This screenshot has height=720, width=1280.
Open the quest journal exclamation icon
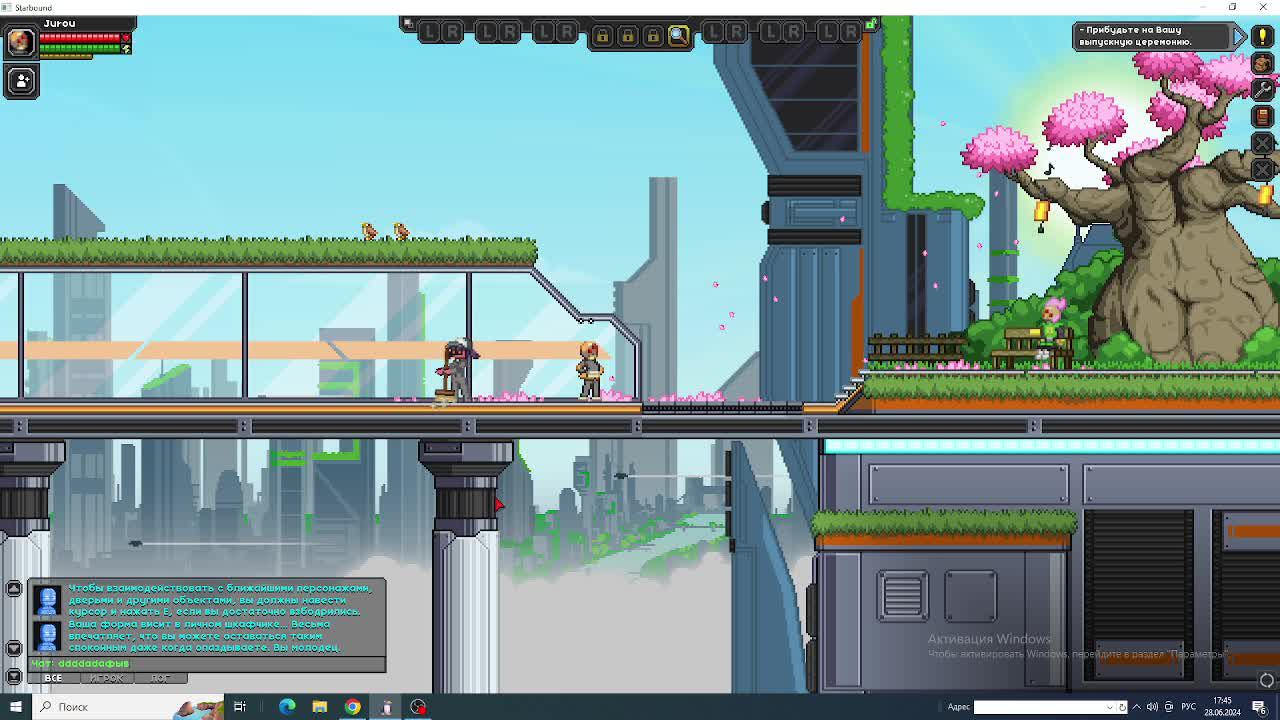(1262, 37)
